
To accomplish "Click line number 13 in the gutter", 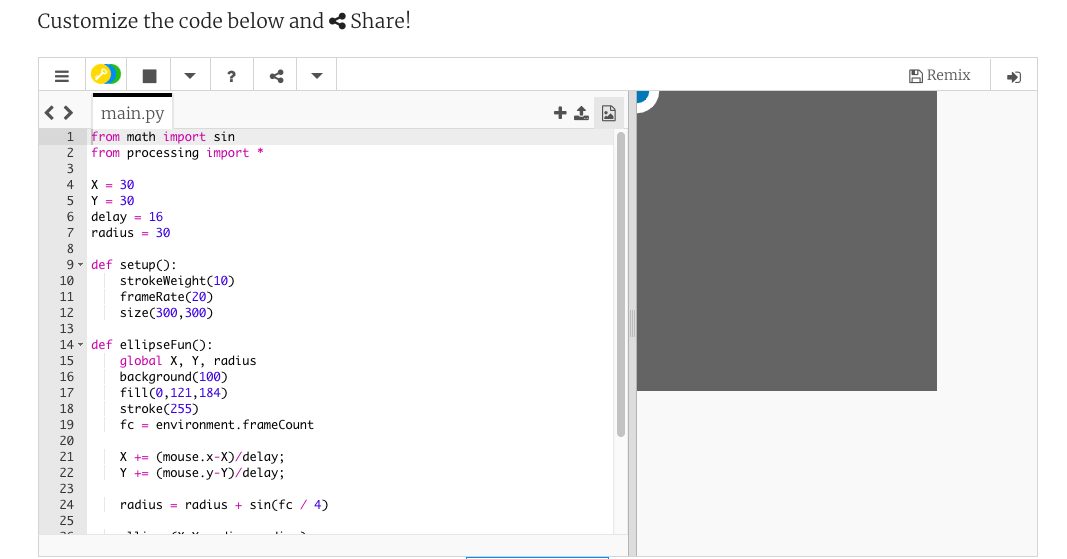I will click(66, 329).
